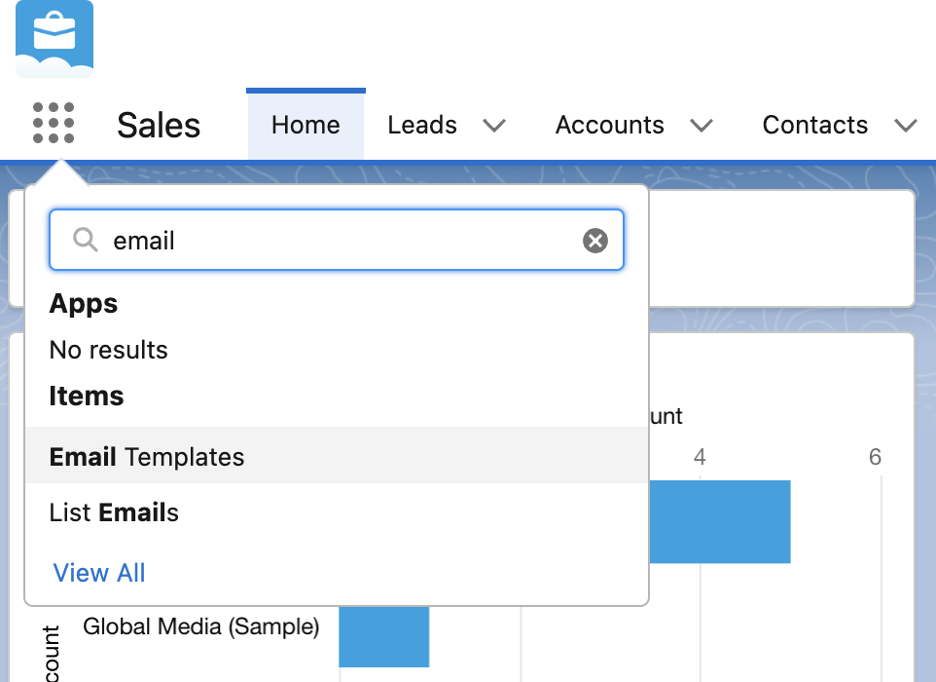The width and height of the screenshot is (936, 682).
Task: Expand the Accounts dropdown chevron
Action: point(701,126)
